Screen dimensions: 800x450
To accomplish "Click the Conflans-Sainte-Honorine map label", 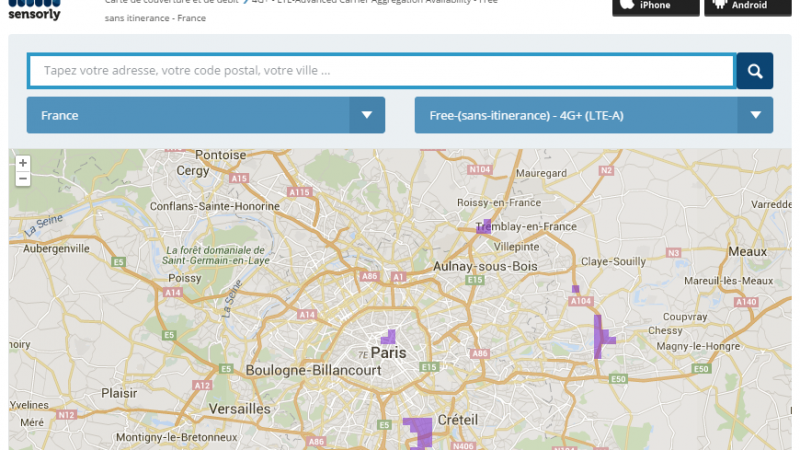I will pyautogui.click(x=215, y=207).
